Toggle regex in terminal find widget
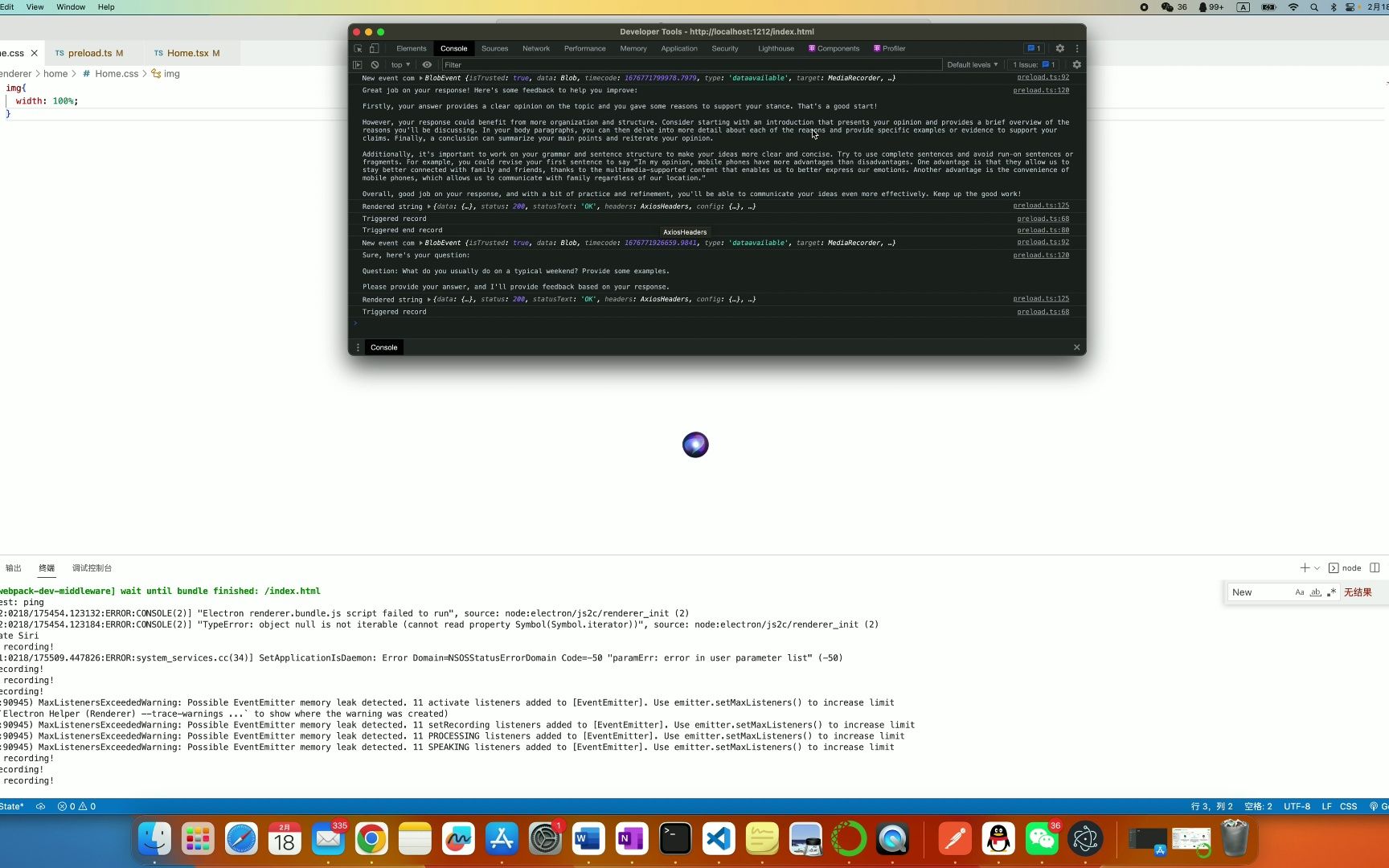1389x868 pixels. 1331,592
